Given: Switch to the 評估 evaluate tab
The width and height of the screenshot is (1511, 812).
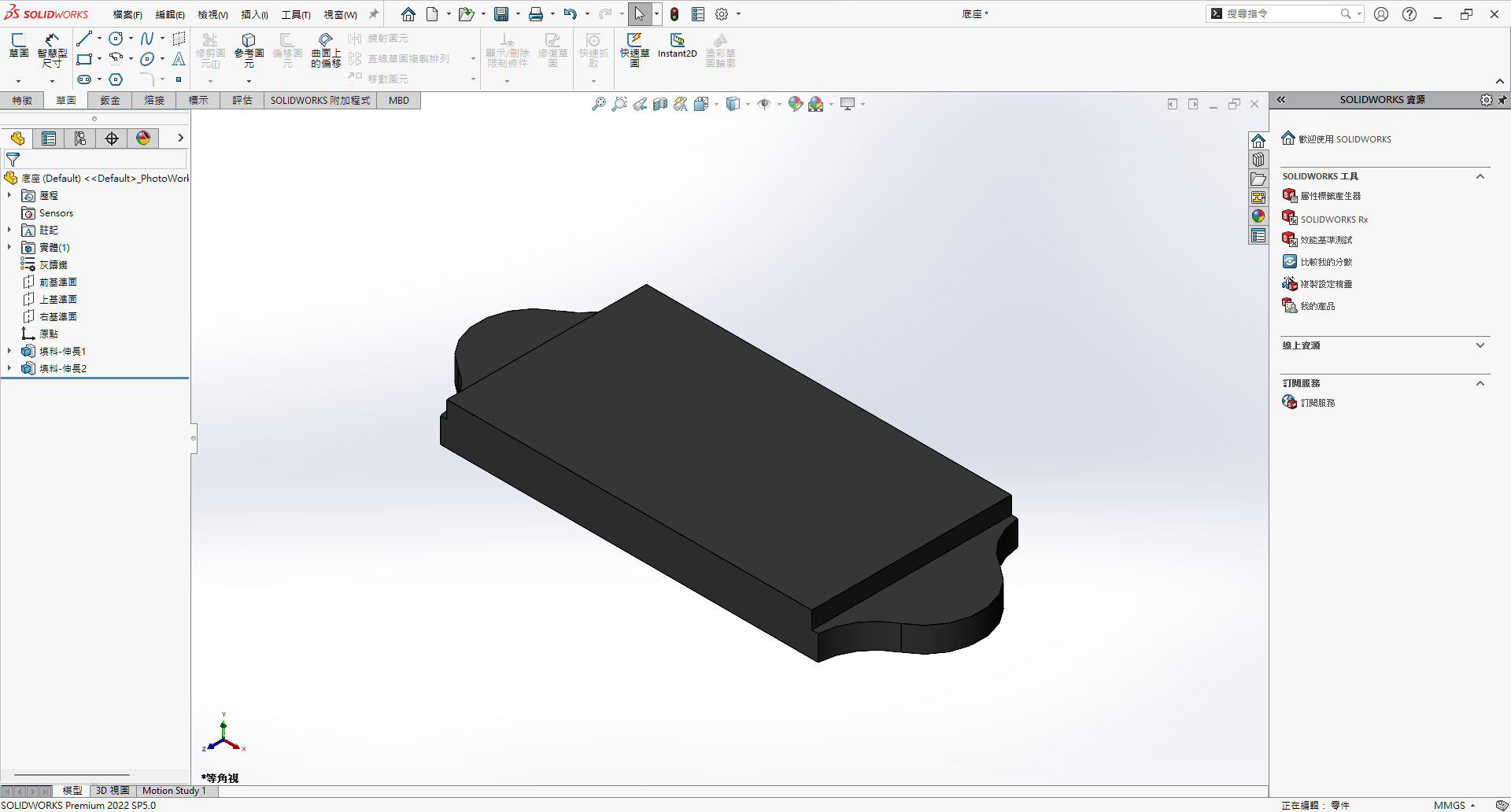Looking at the screenshot, I should point(242,101).
